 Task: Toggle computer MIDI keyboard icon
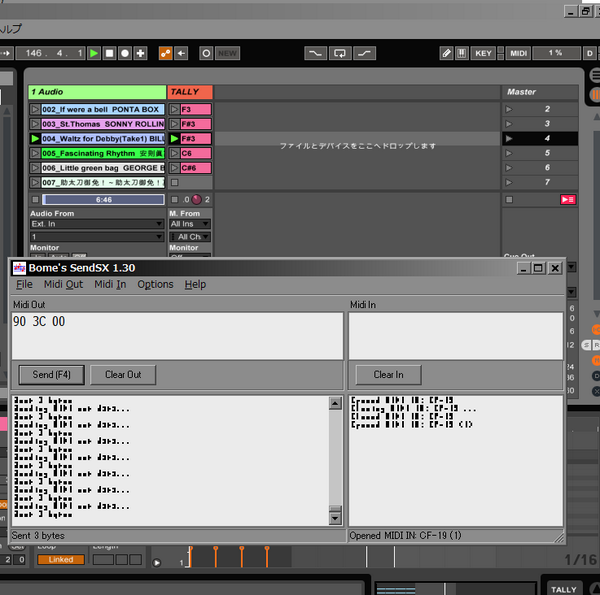coord(462,53)
